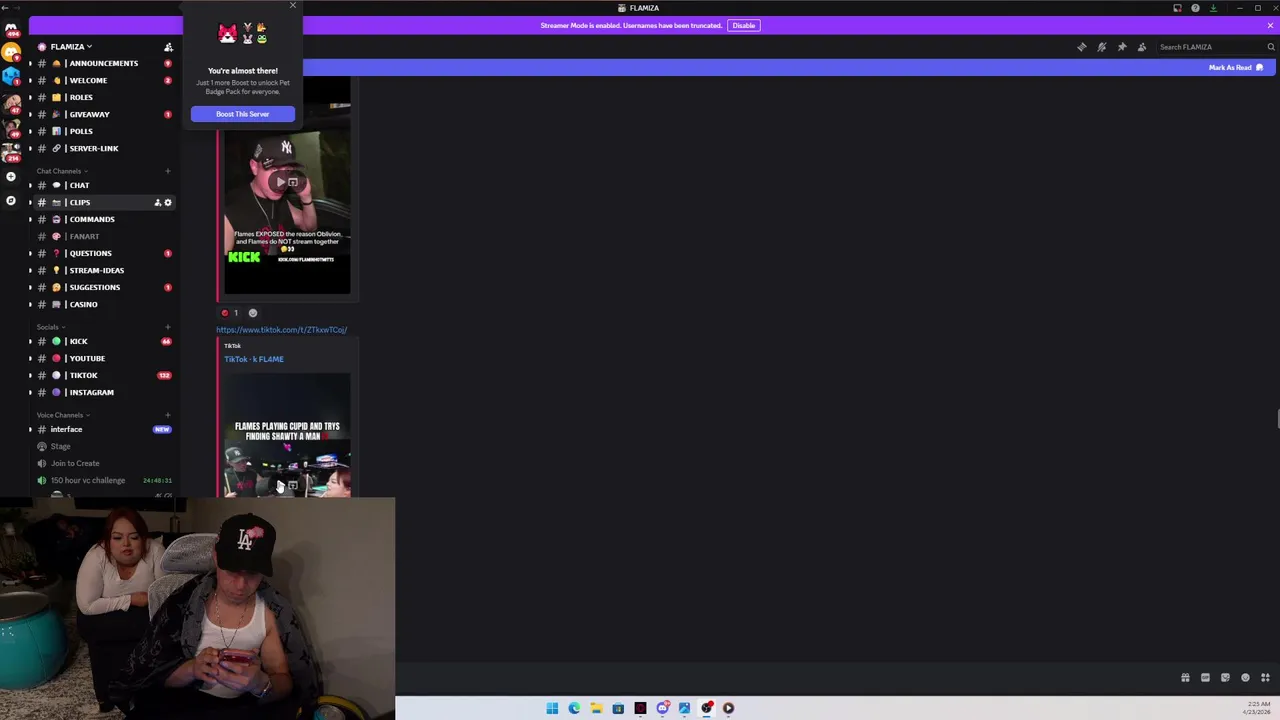Screen dimensions: 1280x720
Task: Collapse Socials category
Action: tap(50, 327)
